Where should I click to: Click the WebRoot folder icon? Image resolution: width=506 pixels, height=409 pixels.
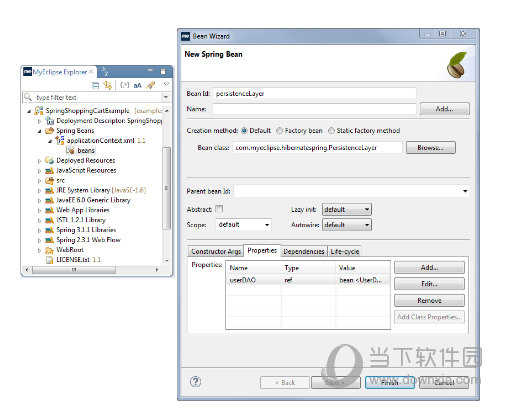(x=50, y=250)
